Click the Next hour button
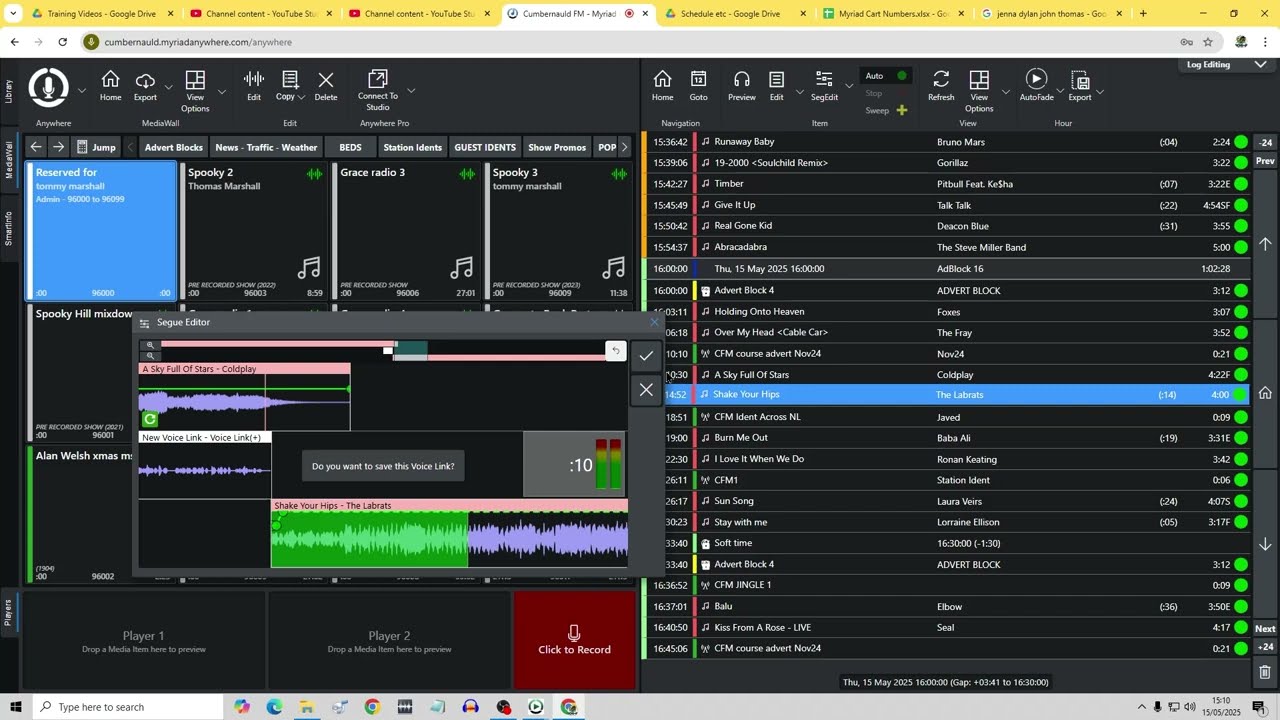1280x720 pixels. pos(1265,629)
